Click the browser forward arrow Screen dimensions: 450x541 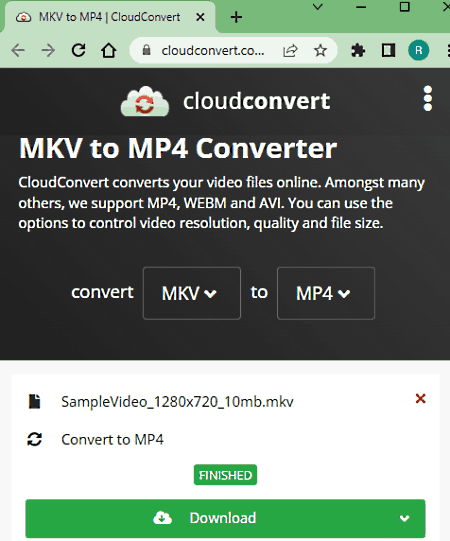pos(48,51)
